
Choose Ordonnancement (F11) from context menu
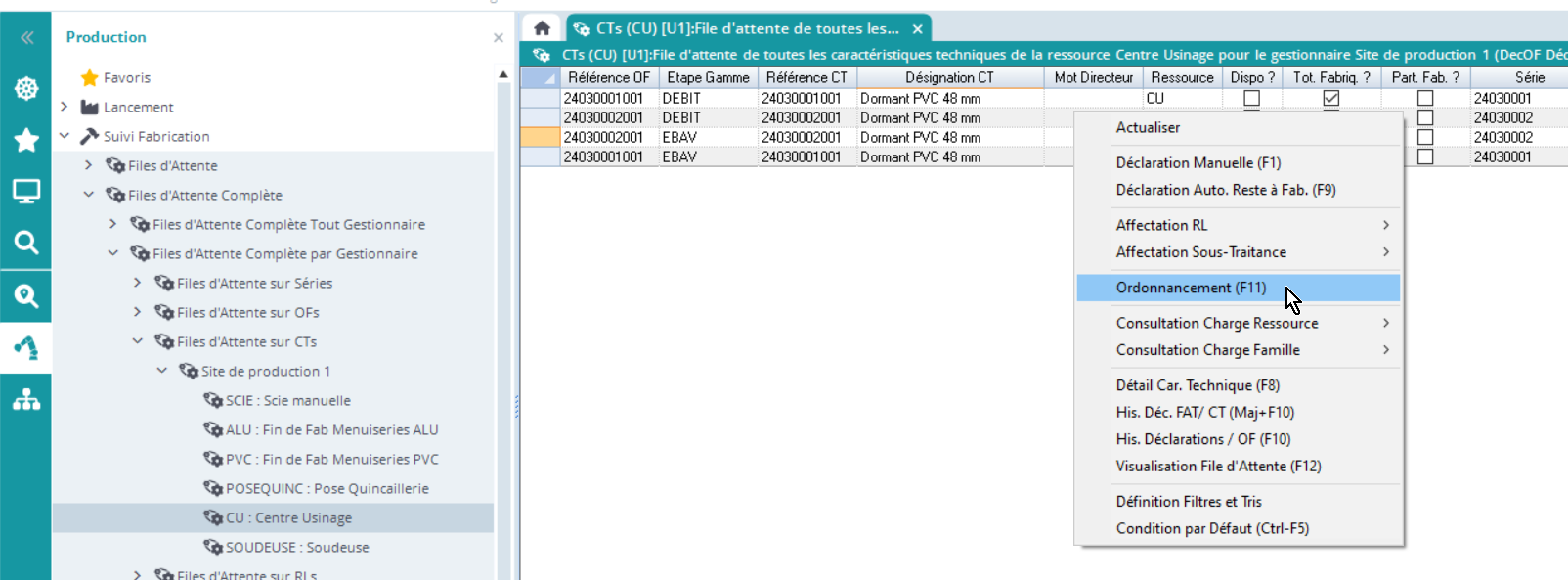1191,288
